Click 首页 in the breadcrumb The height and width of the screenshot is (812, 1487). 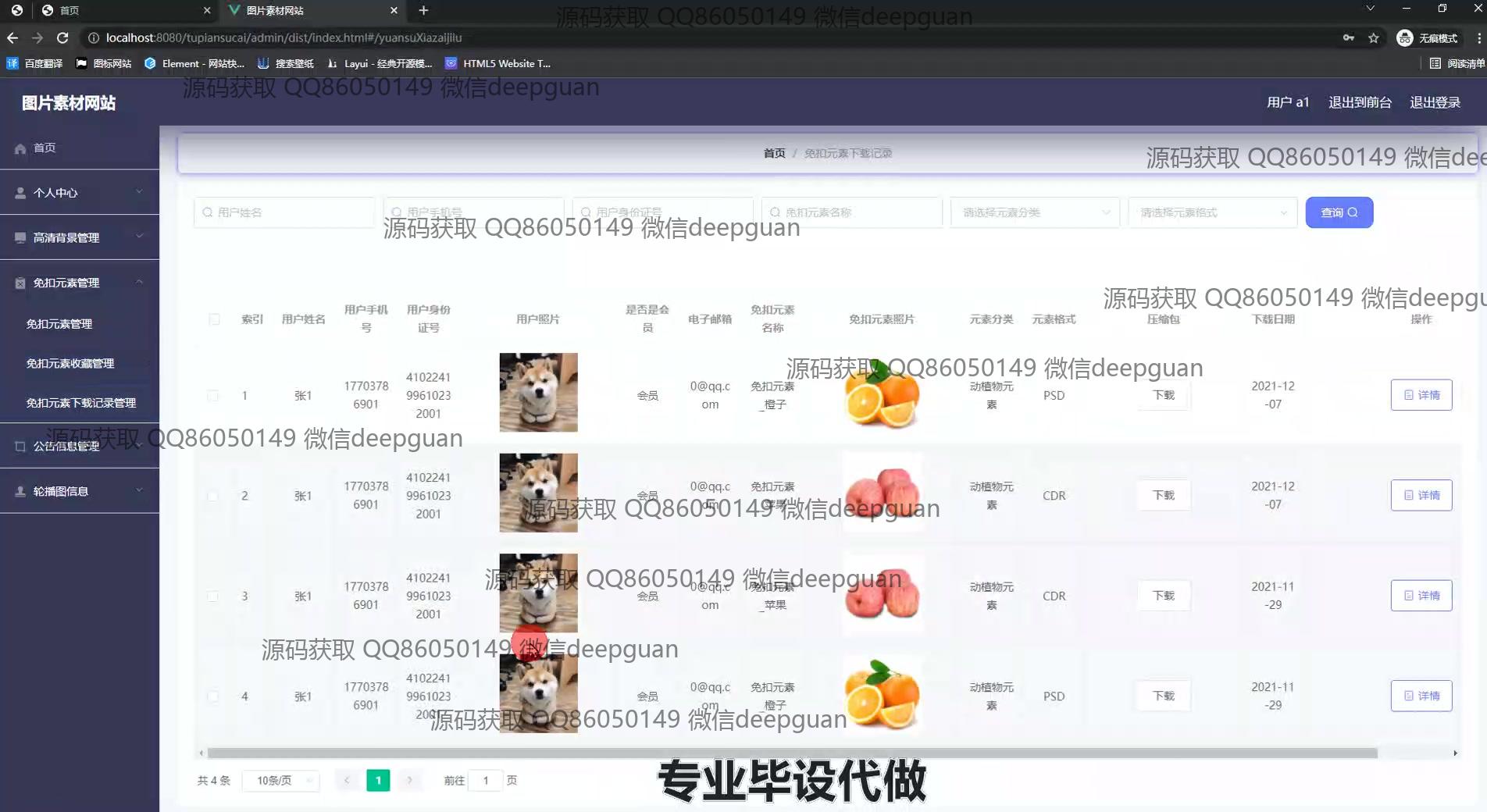[x=774, y=153]
